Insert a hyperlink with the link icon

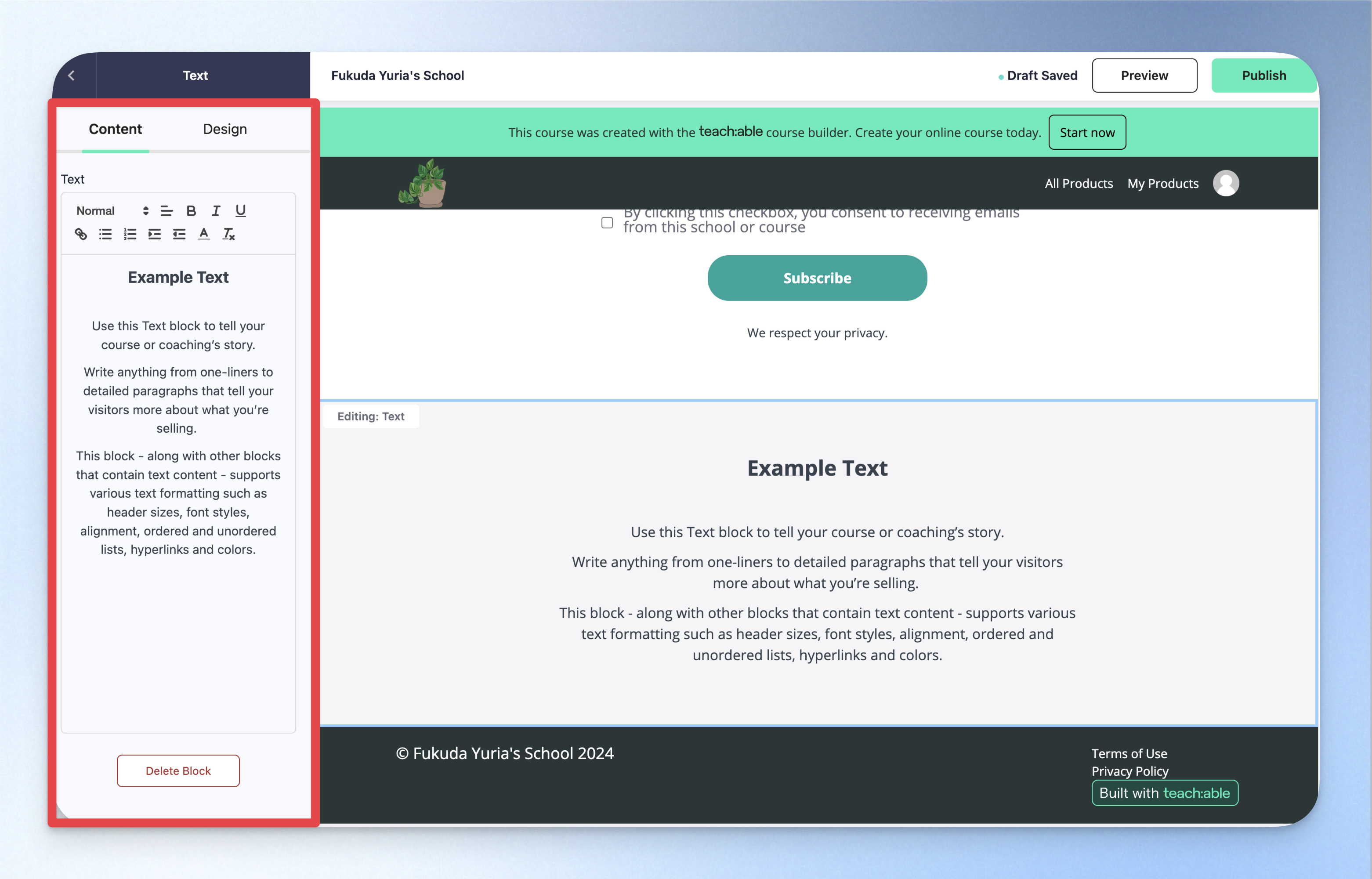[x=80, y=234]
